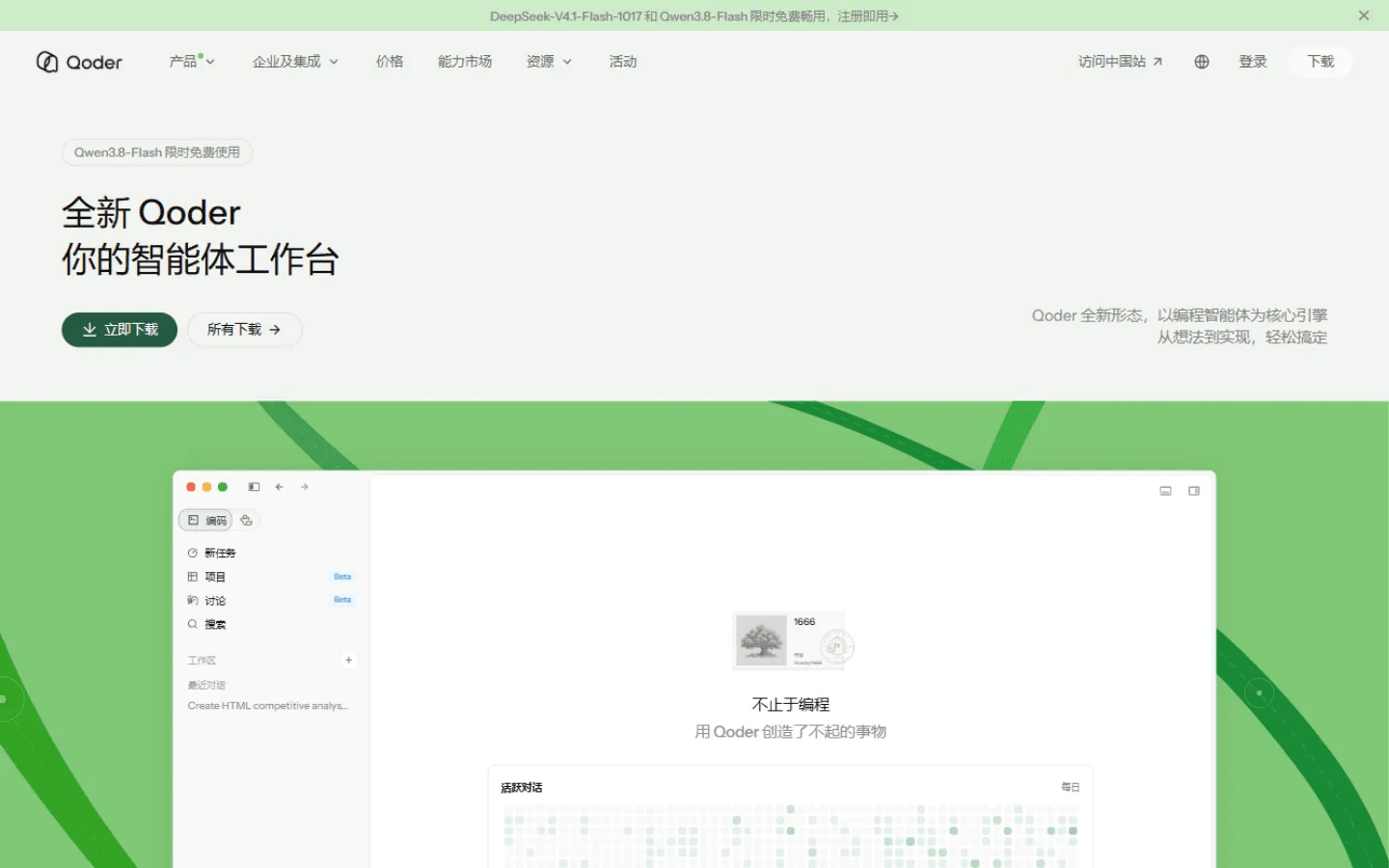Add a workspace with the 工作区 plus icon

[348, 661]
